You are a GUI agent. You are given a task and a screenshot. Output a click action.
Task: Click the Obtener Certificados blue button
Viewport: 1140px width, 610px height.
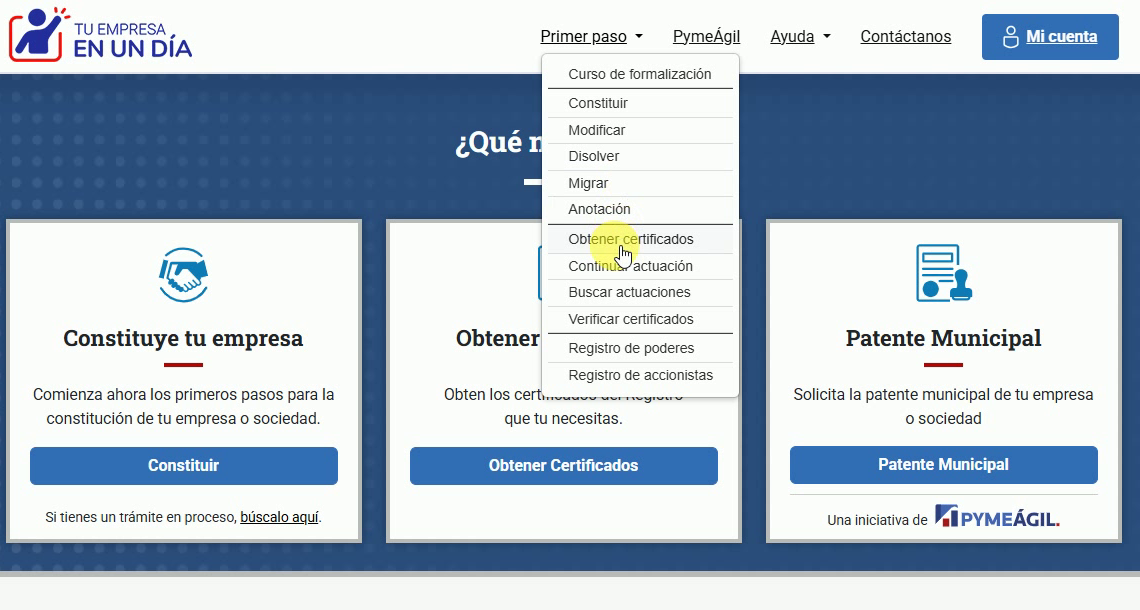(x=563, y=465)
